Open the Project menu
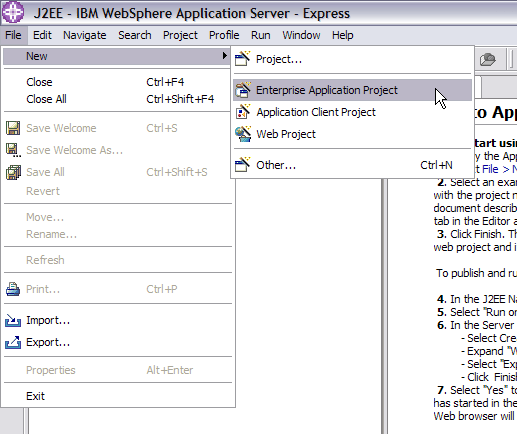 (180, 35)
